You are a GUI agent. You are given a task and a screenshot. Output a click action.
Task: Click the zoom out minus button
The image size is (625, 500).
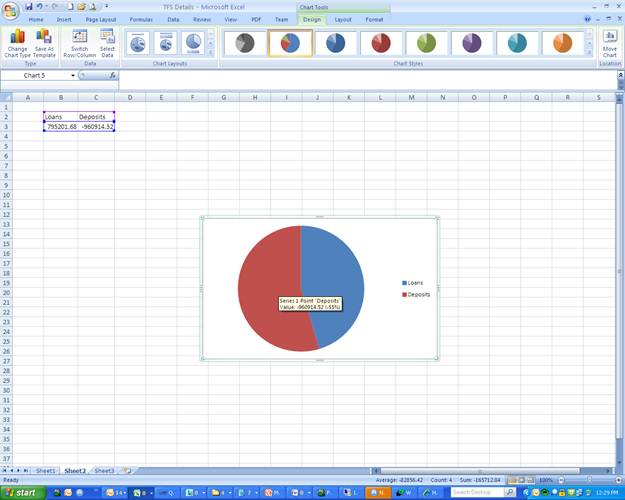click(x=561, y=480)
